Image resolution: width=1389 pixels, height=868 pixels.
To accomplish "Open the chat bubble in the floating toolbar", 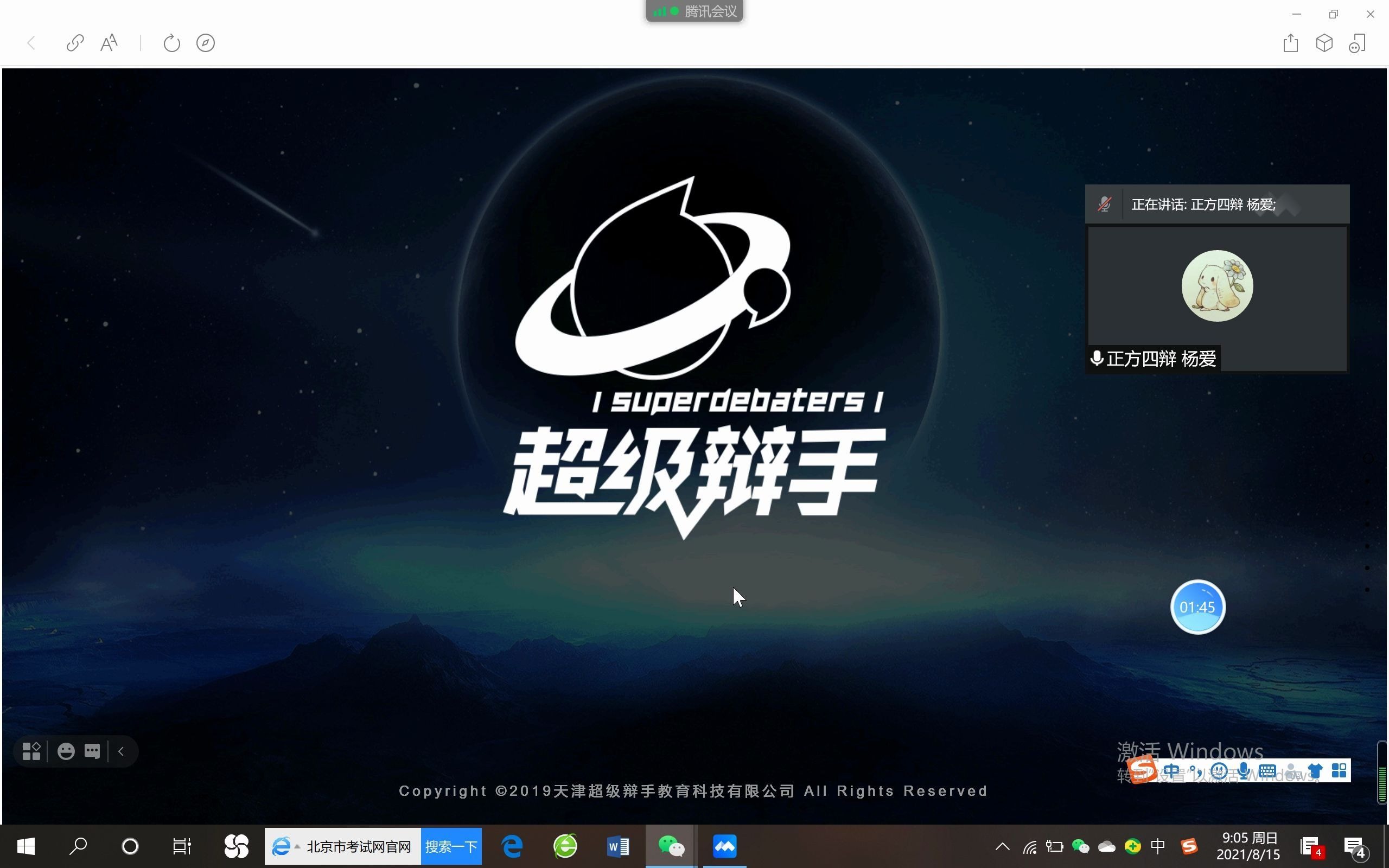I will point(92,751).
